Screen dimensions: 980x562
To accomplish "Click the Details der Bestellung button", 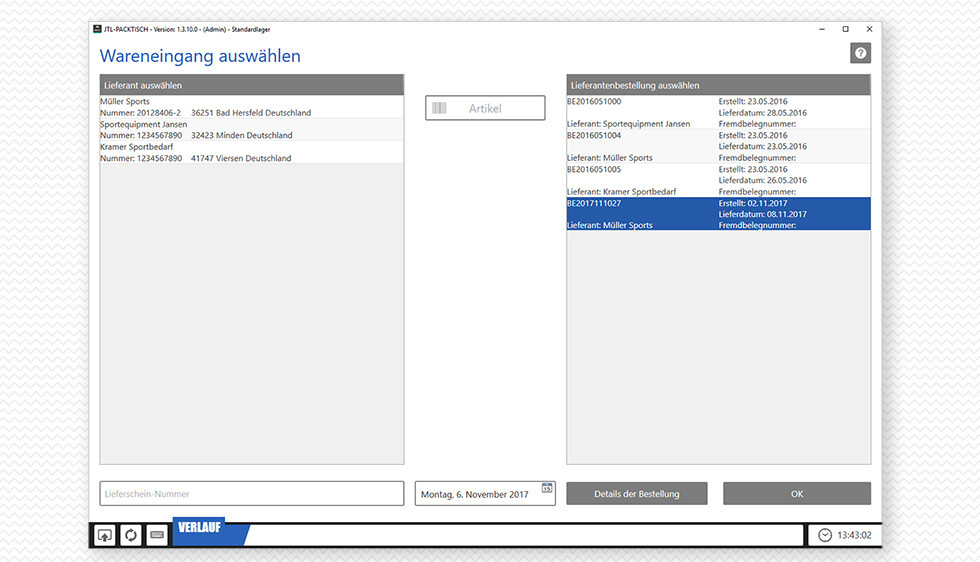I will pos(637,493).
